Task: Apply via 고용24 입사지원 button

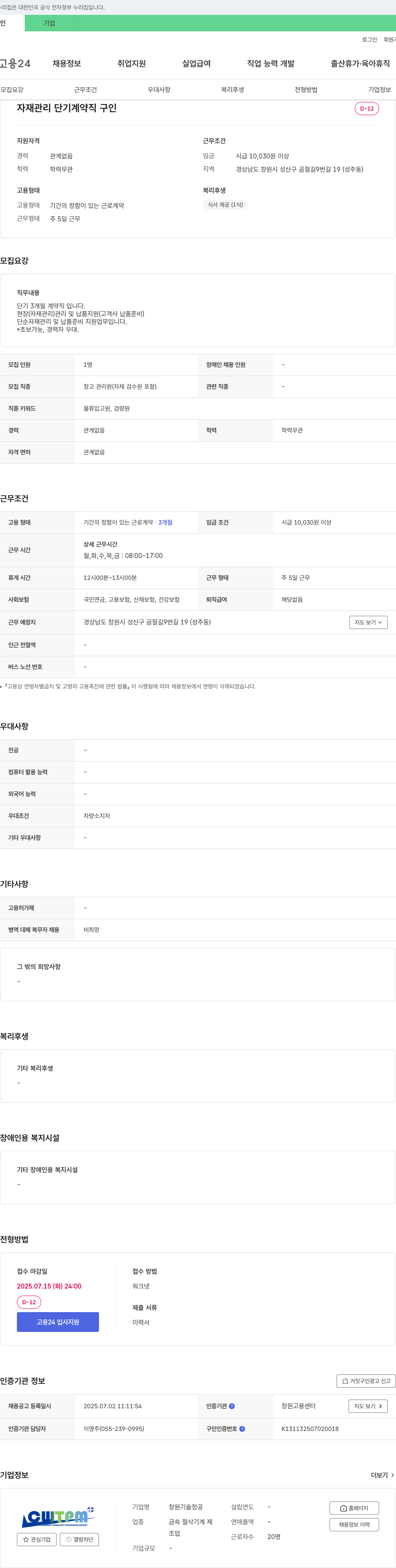Action: pos(58,1322)
